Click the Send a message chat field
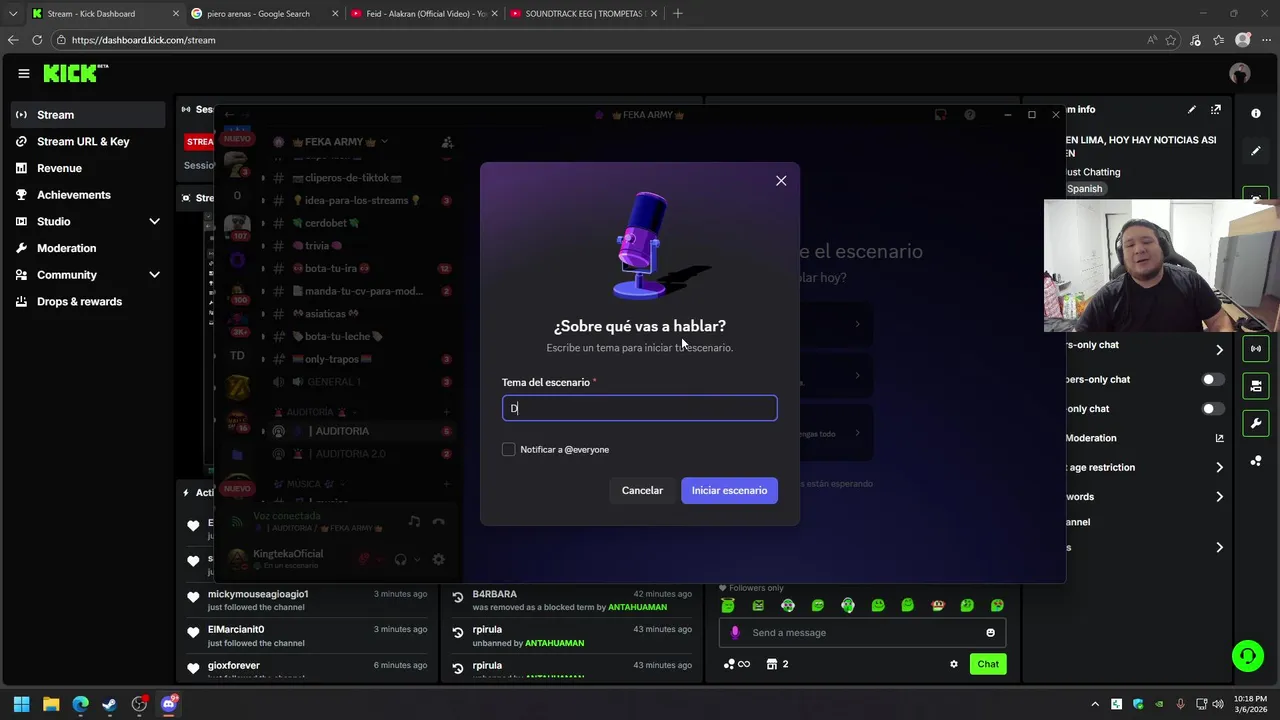Viewport: 1280px width, 720px height. pos(860,633)
